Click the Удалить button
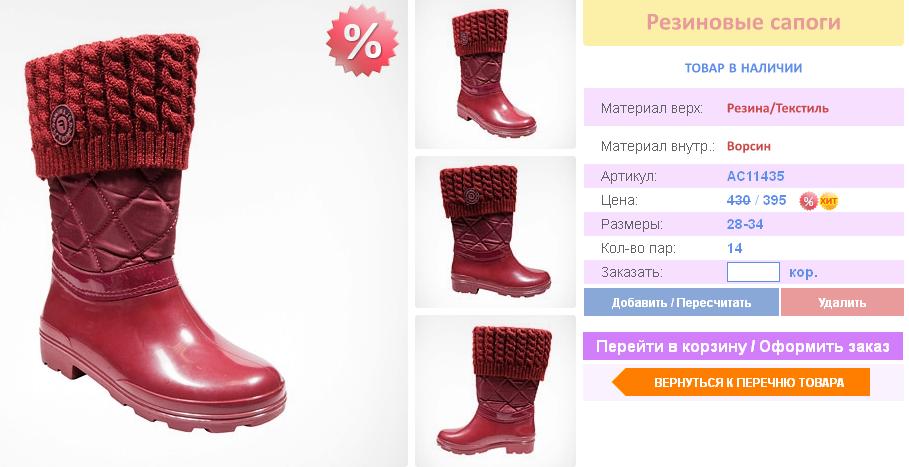The height and width of the screenshot is (467, 909). [x=842, y=302]
